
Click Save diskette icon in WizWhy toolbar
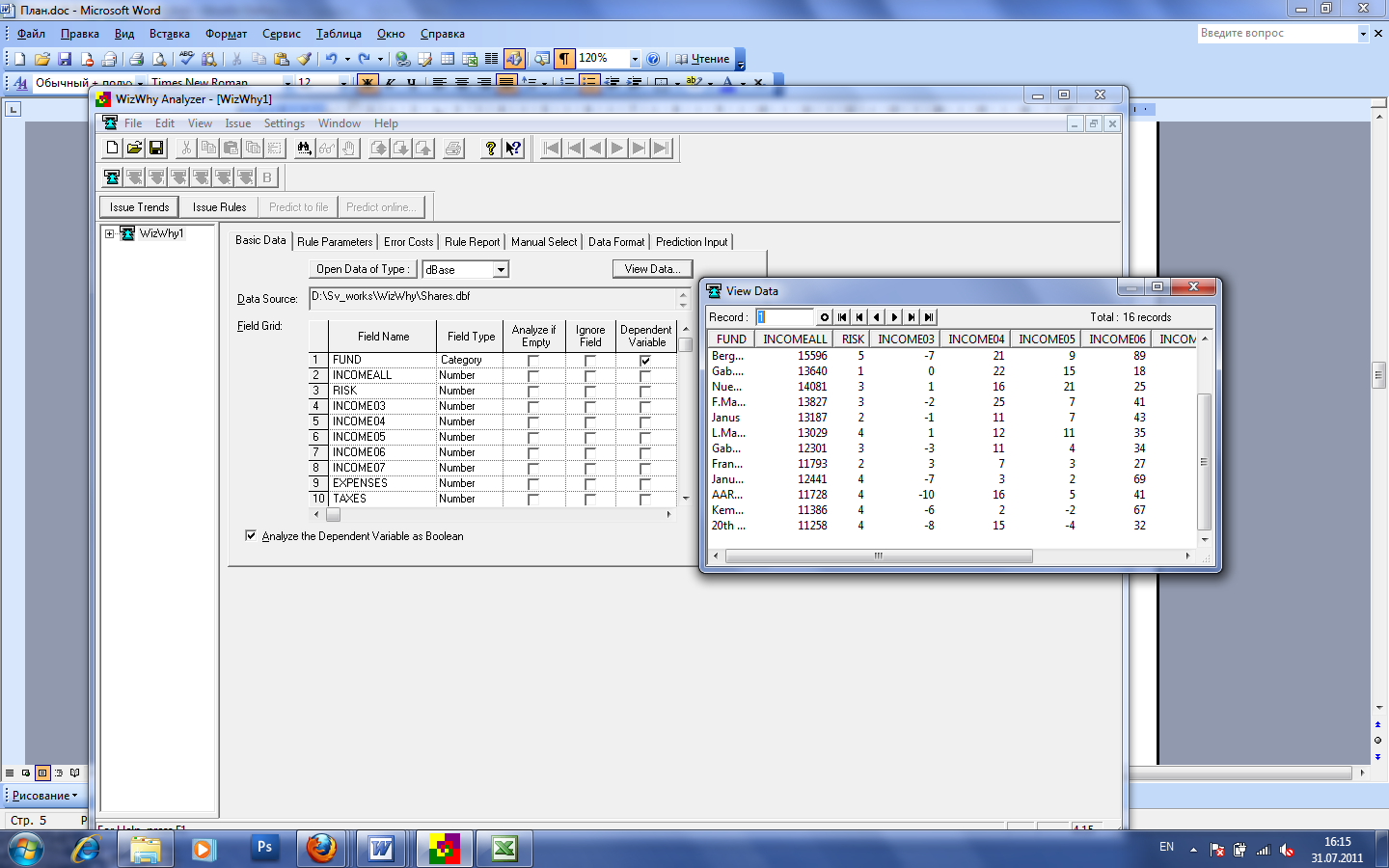[156, 148]
